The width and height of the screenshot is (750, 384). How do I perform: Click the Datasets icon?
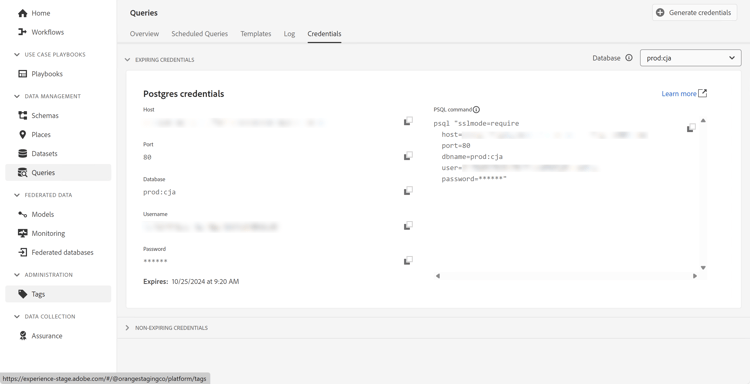point(22,154)
